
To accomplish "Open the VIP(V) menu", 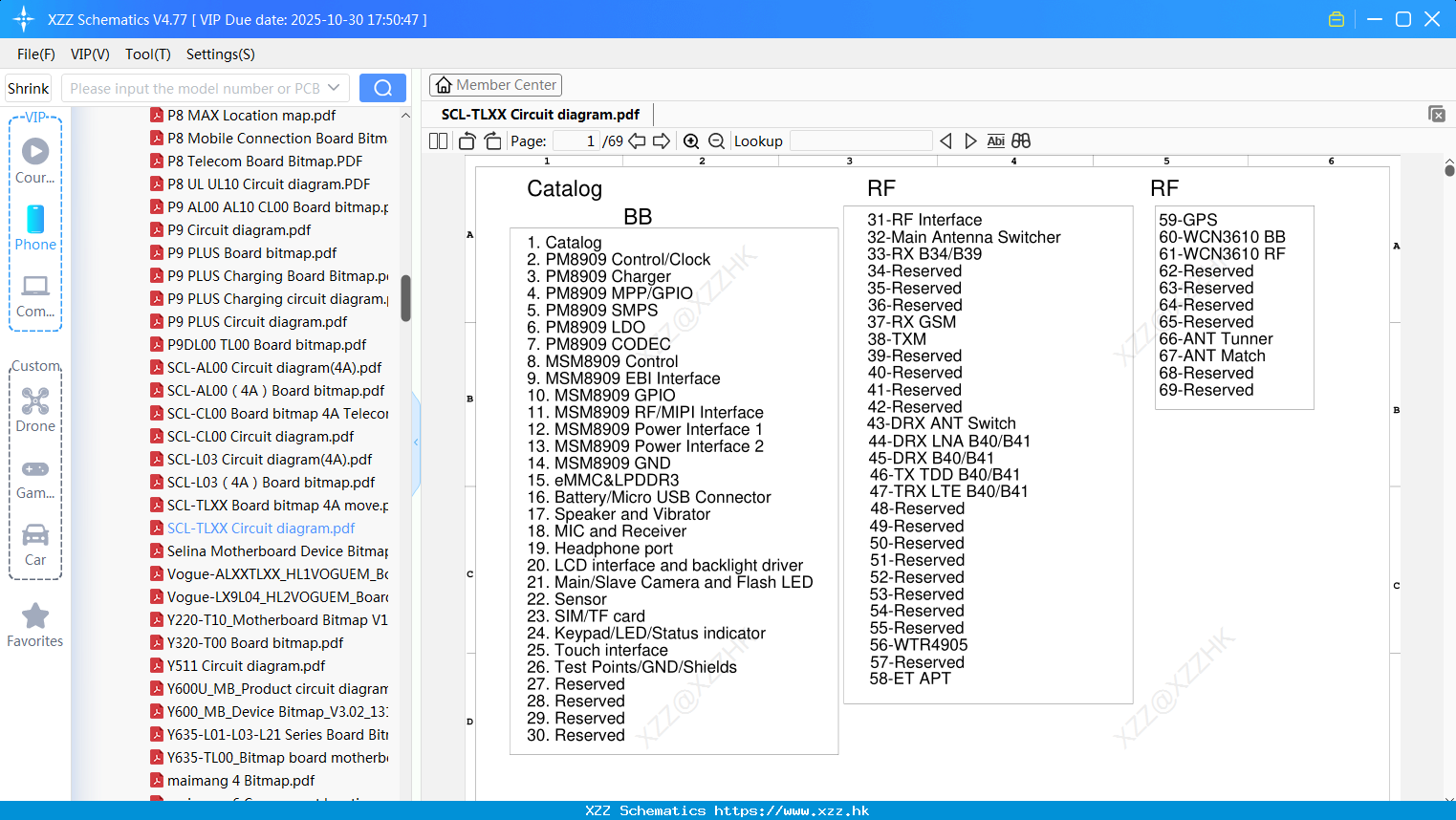I will coord(90,54).
